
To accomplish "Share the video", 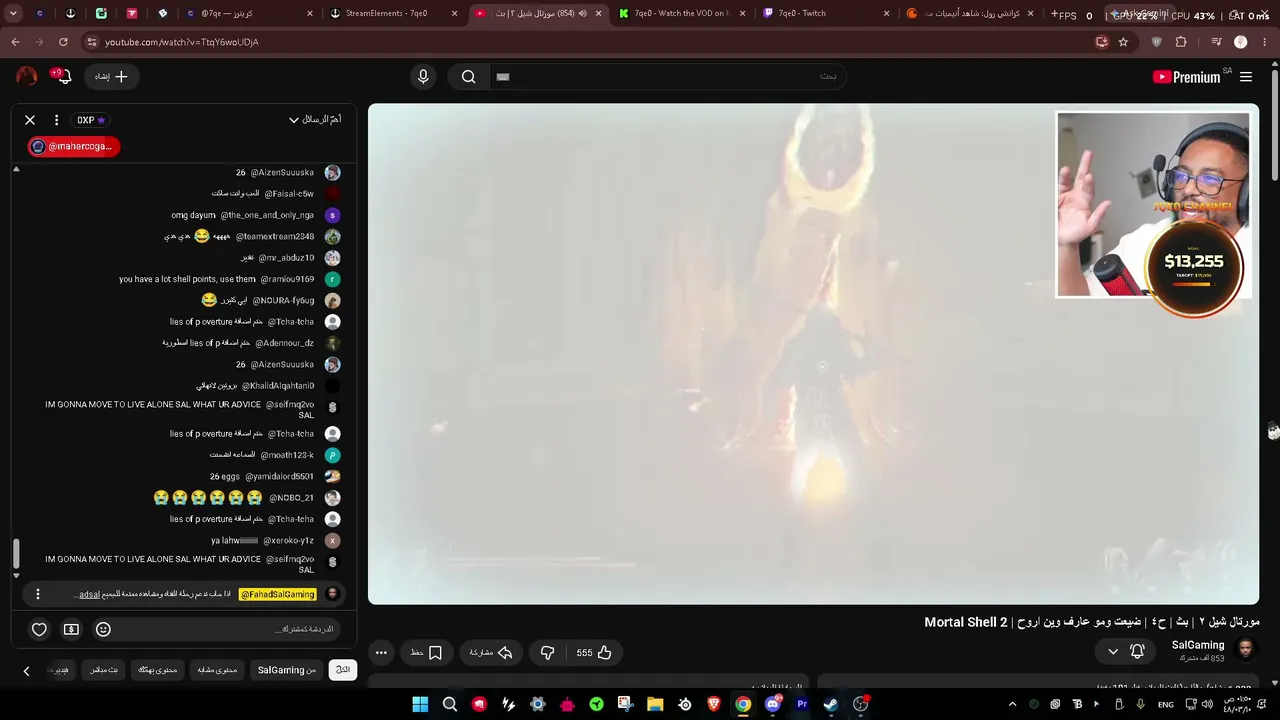I will click(x=491, y=653).
